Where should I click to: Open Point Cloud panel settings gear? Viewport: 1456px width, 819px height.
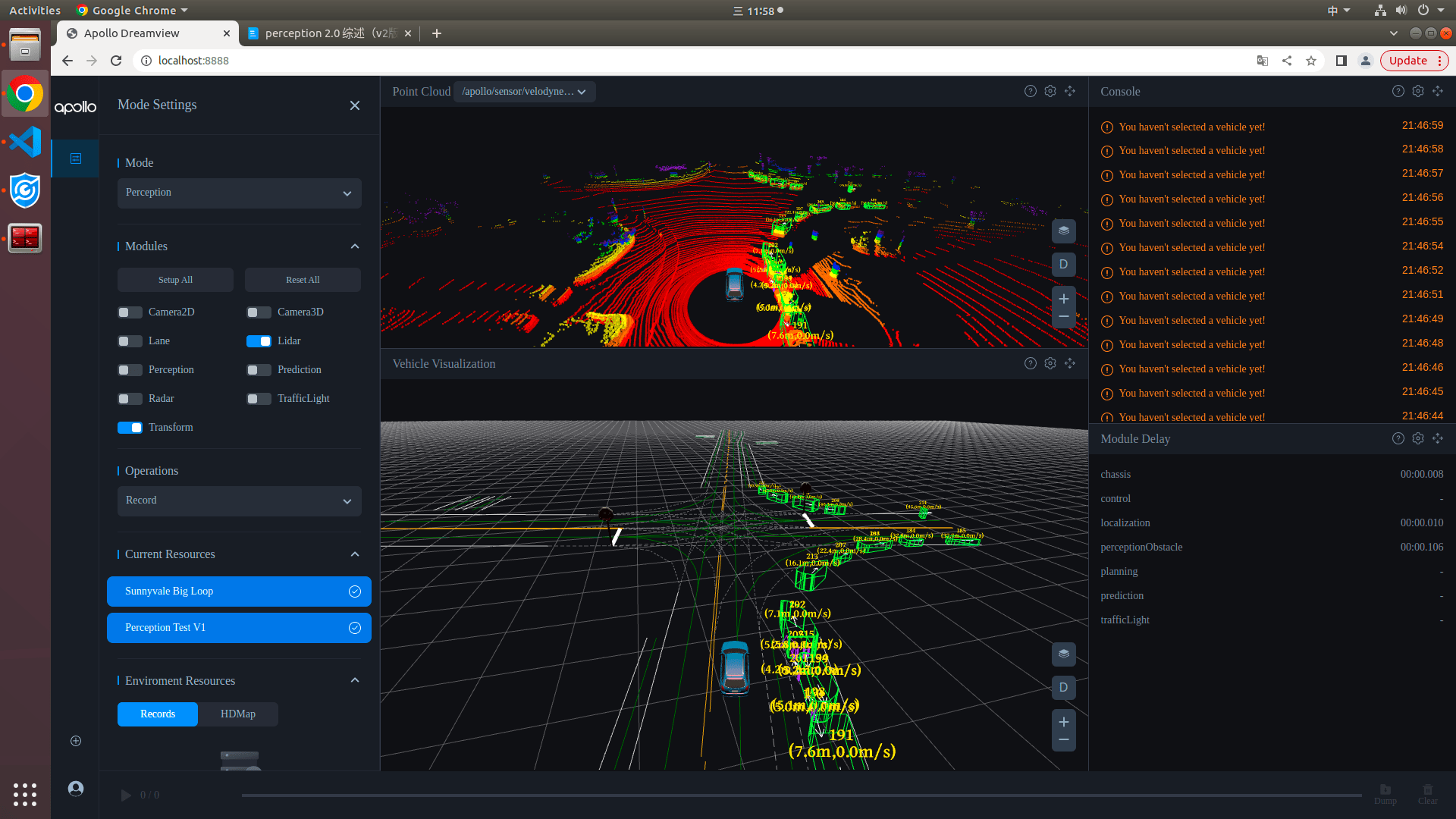coord(1050,91)
